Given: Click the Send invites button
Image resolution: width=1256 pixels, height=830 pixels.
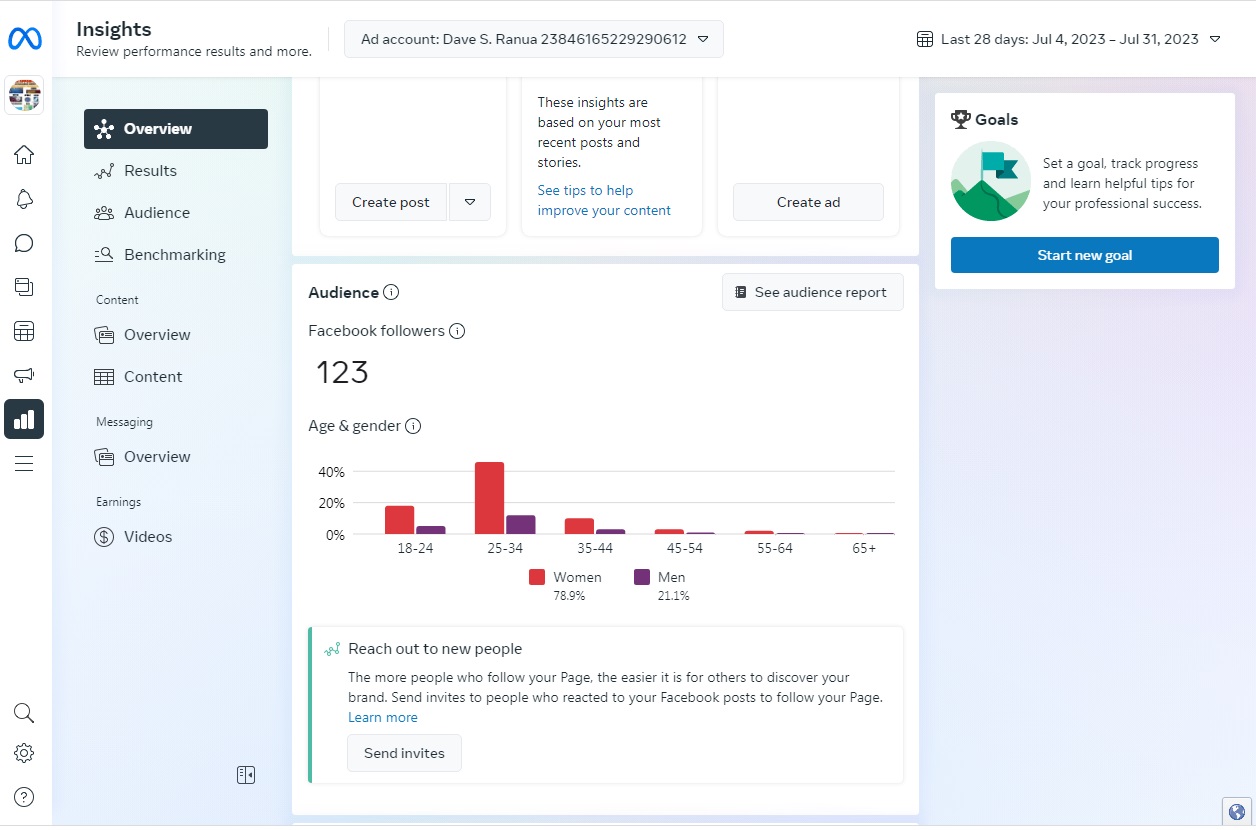Looking at the screenshot, I should tap(404, 753).
